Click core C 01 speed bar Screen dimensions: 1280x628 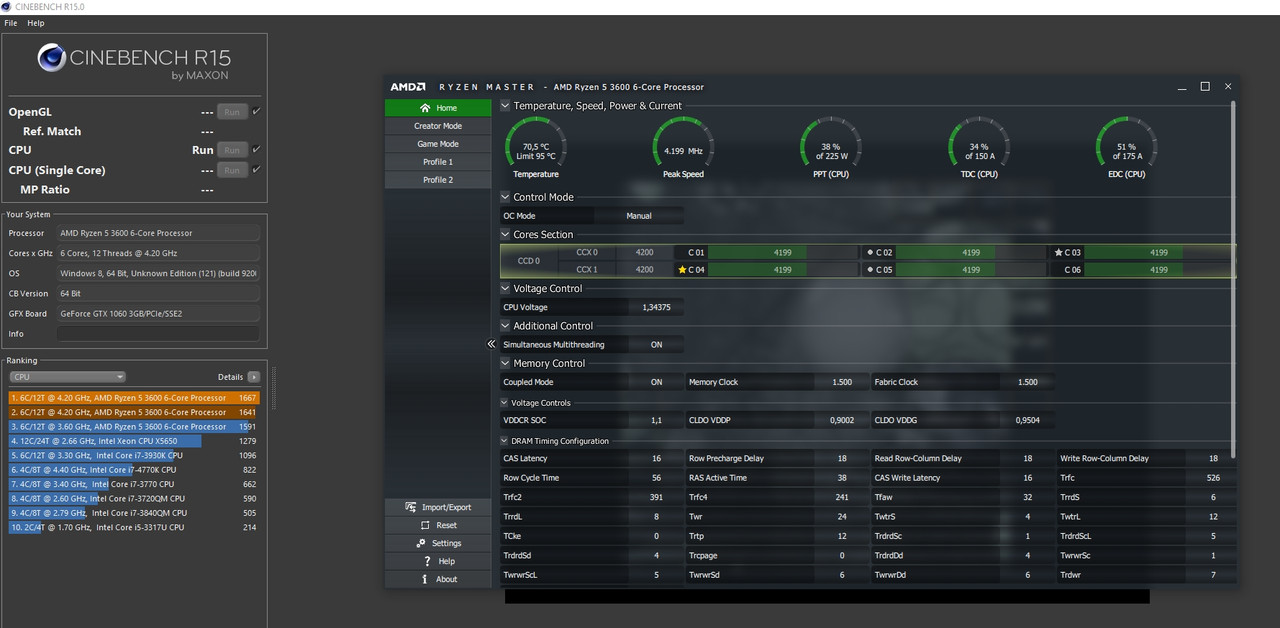click(783, 253)
